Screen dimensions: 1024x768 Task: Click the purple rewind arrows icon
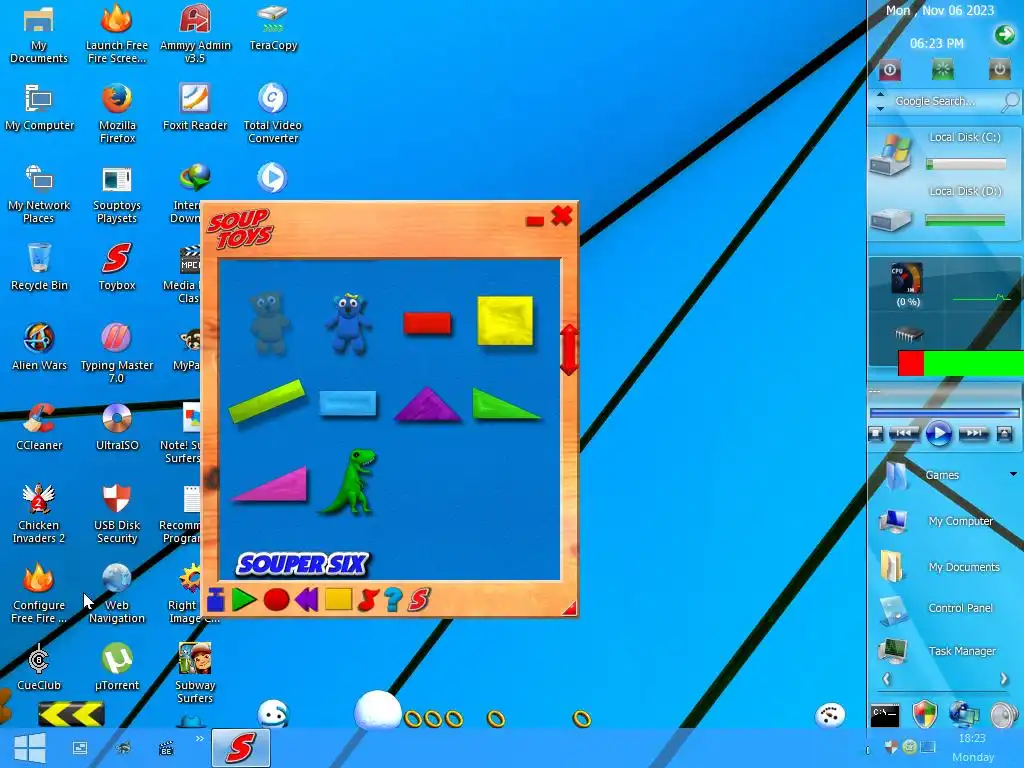(x=306, y=600)
